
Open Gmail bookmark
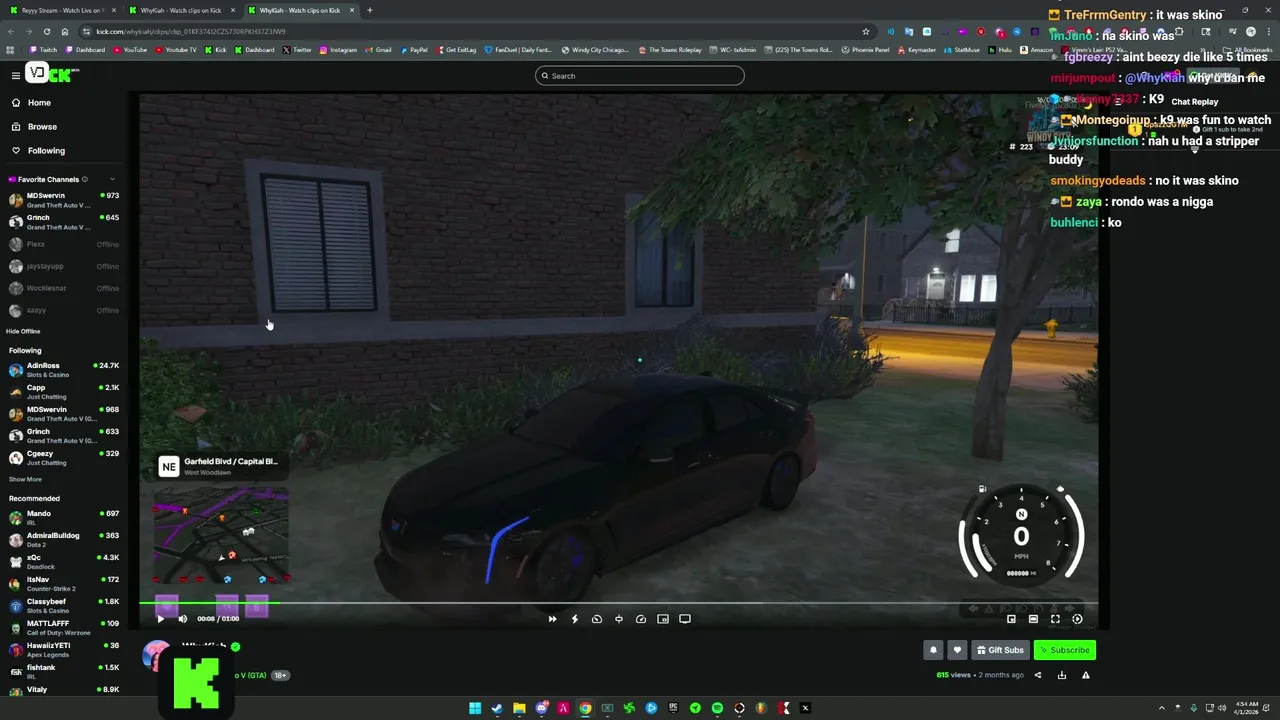pos(378,50)
